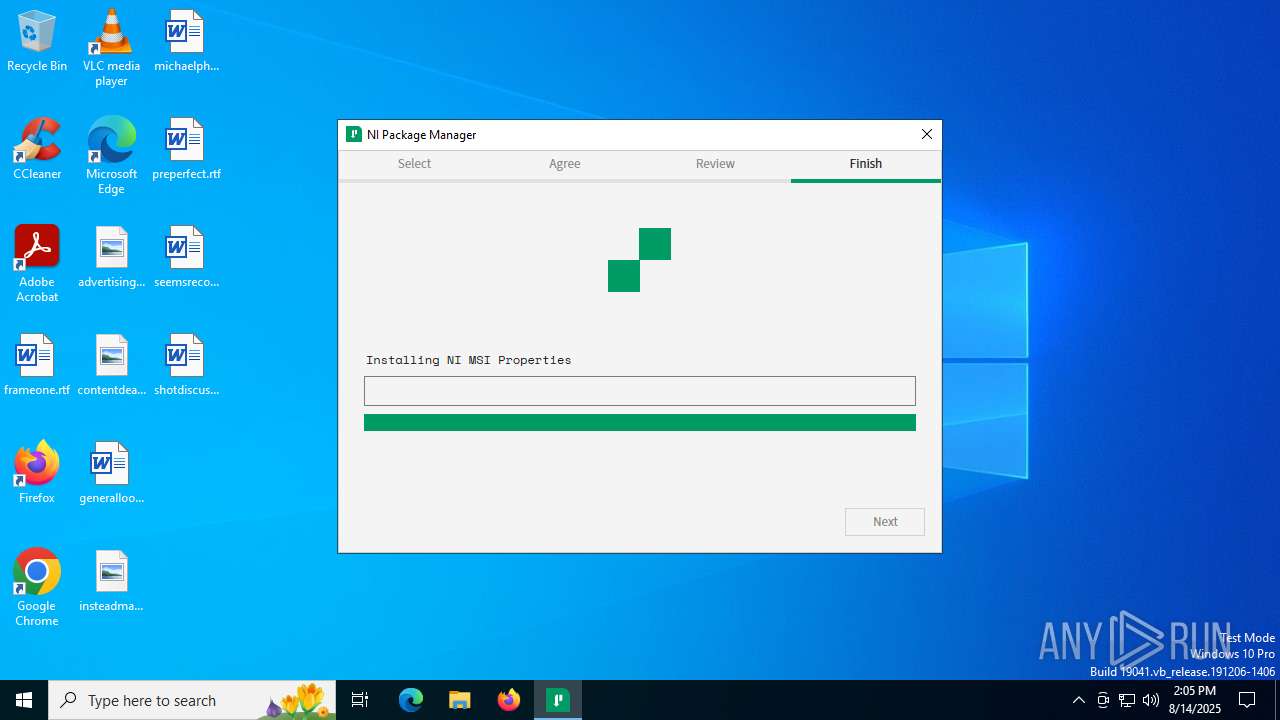Open Microsoft Edge desktop shortcut
Image resolution: width=1280 pixels, height=720 pixels.
point(111,156)
